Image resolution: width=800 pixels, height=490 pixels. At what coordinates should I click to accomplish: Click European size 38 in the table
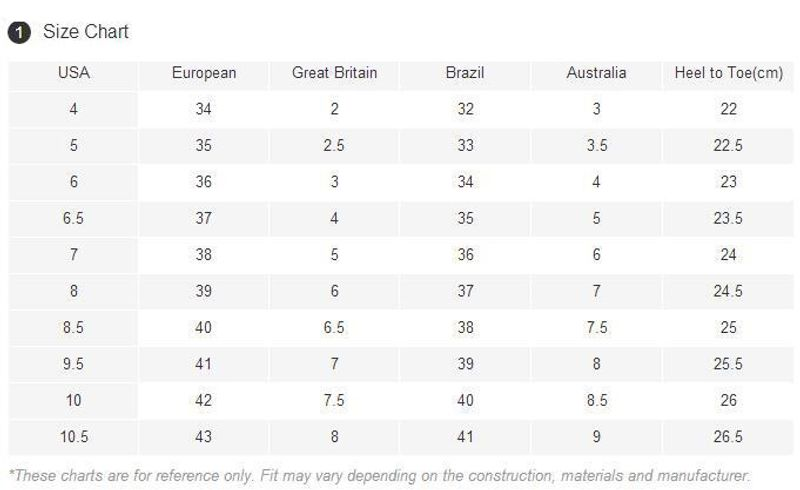[x=204, y=255]
